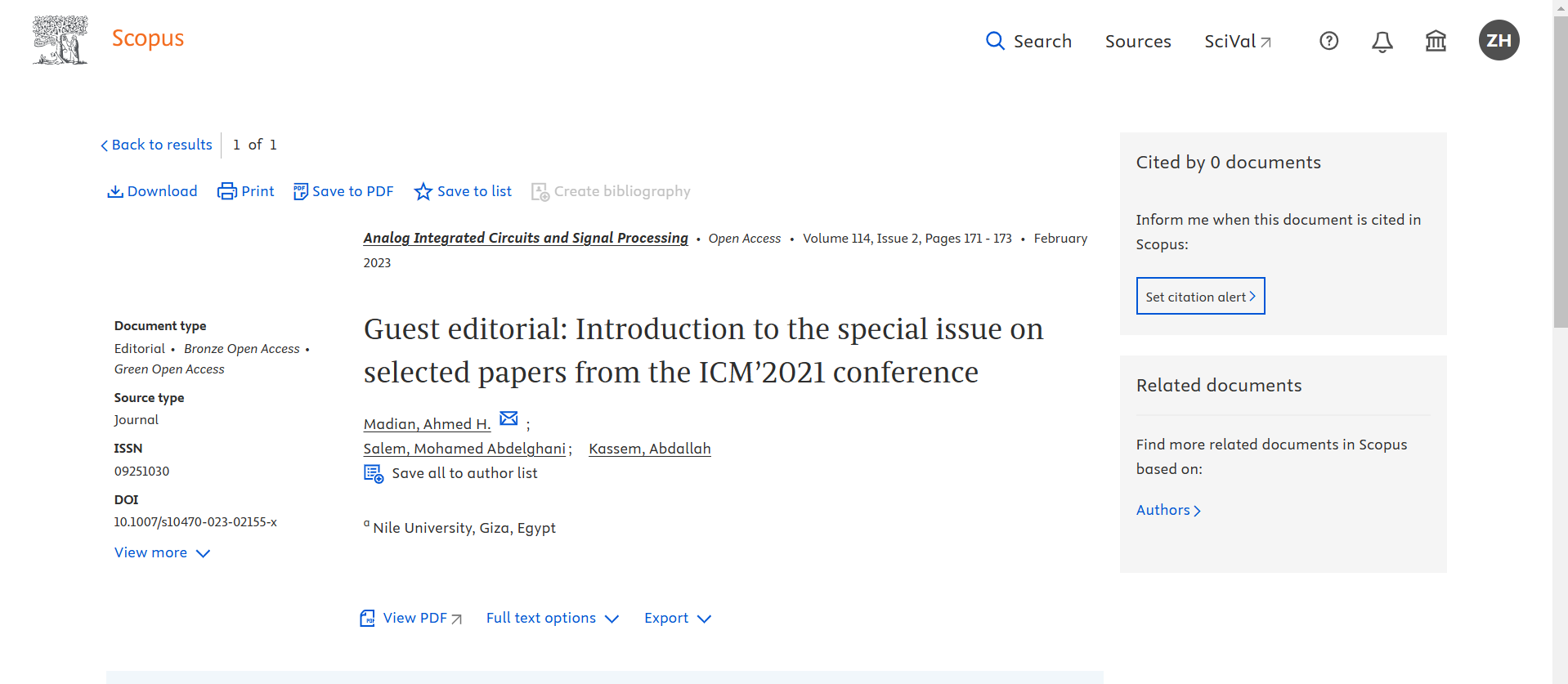Image resolution: width=1568 pixels, height=684 pixels.
Task: Open the Export dropdown menu
Action: click(x=677, y=618)
